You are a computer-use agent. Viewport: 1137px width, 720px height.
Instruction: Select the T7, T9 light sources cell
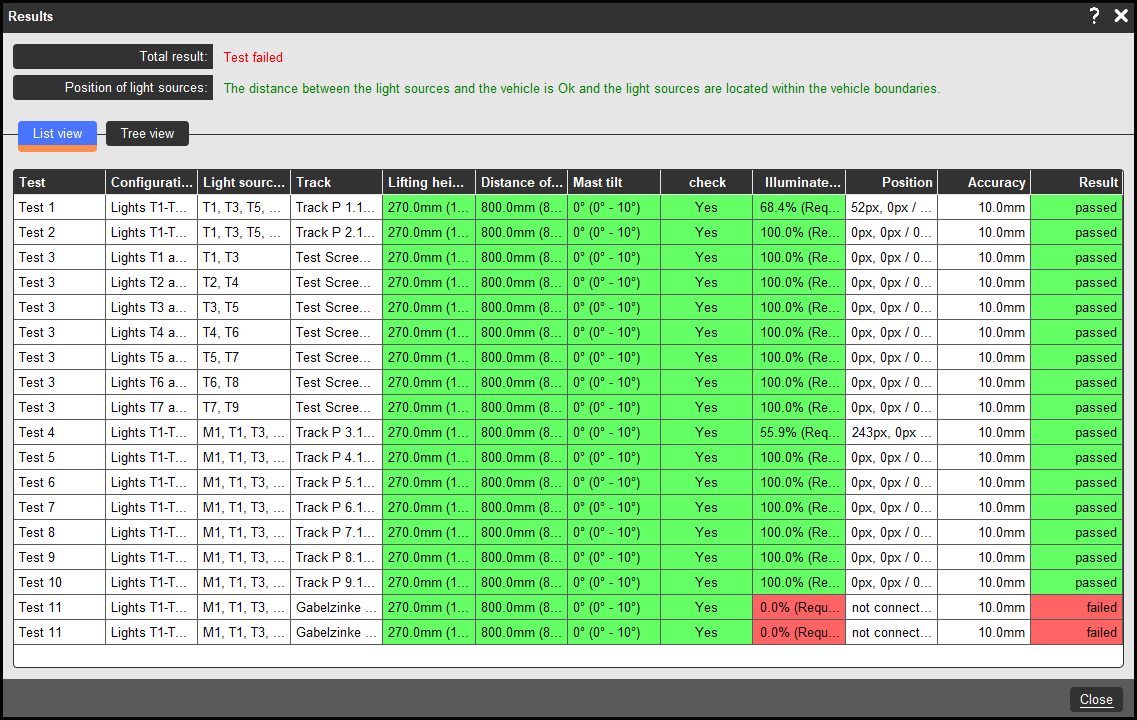pyautogui.click(x=244, y=407)
